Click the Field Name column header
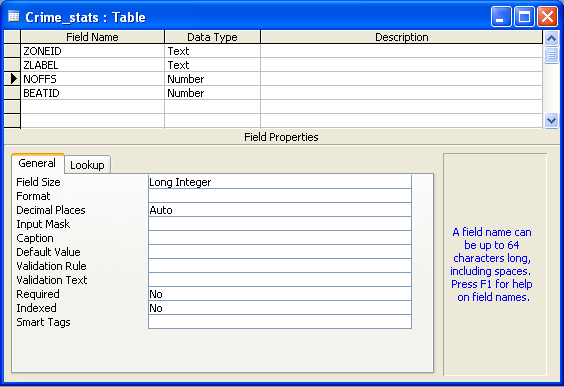The image size is (564, 387). pos(92,37)
